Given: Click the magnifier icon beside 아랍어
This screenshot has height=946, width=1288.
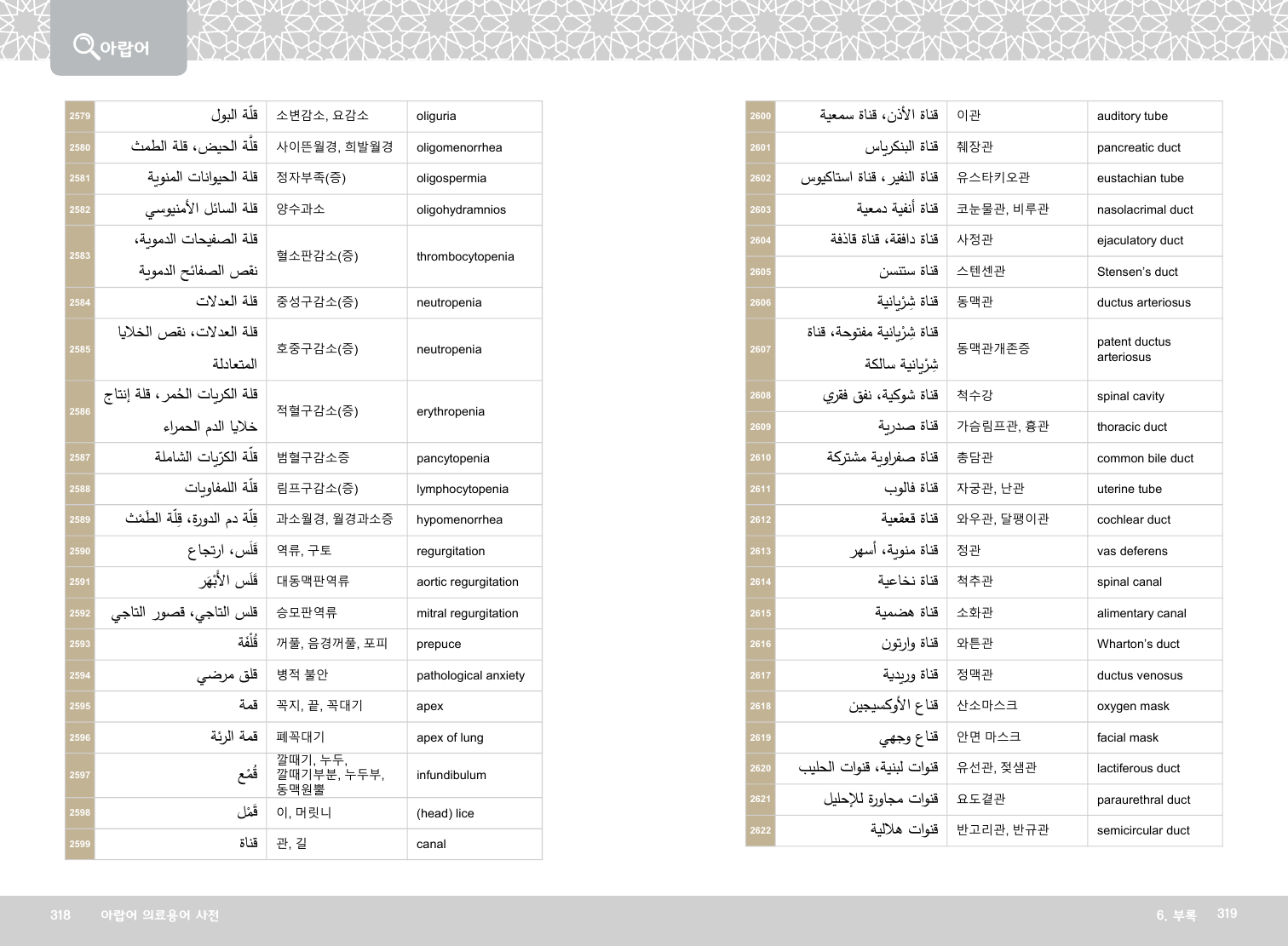Looking at the screenshot, I should click(x=85, y=45).
